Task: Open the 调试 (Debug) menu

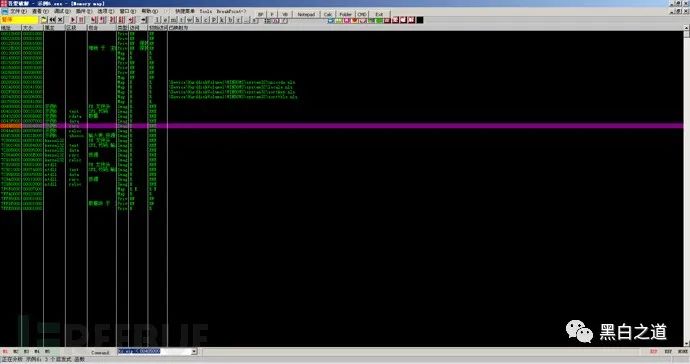Action: [61, 11]
